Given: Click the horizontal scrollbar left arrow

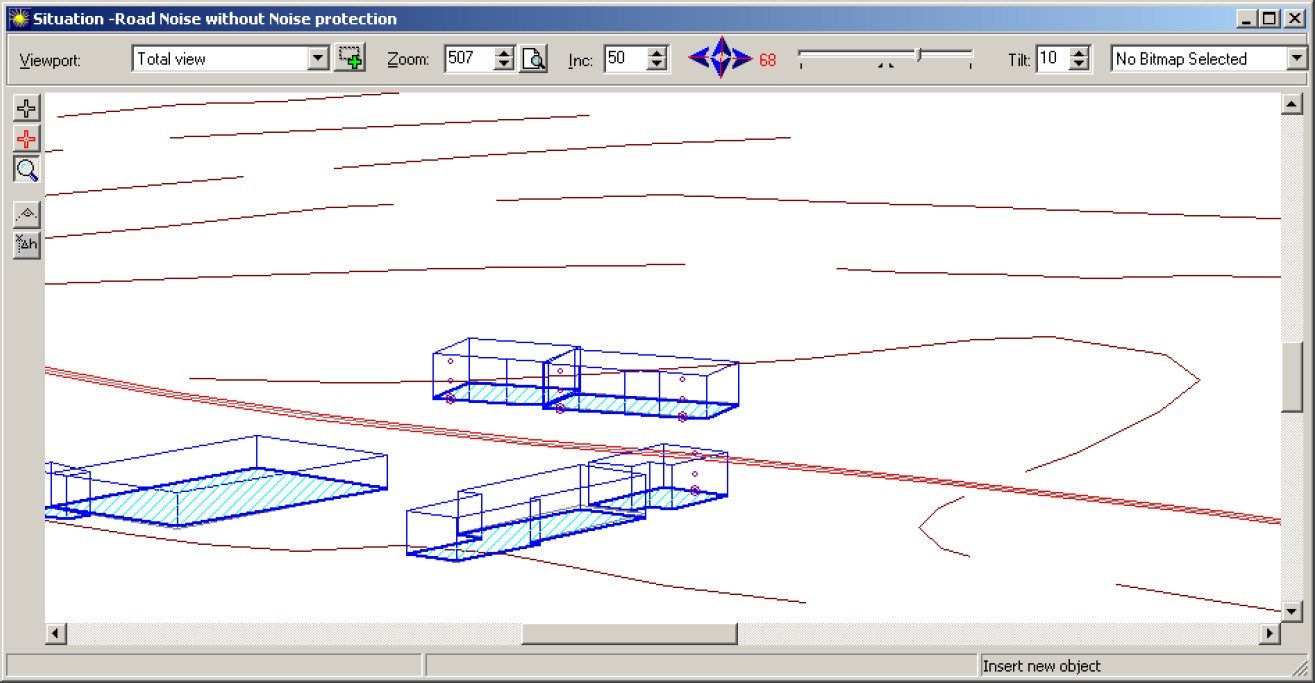Looking at the screenshot, I should coord(56,633).
